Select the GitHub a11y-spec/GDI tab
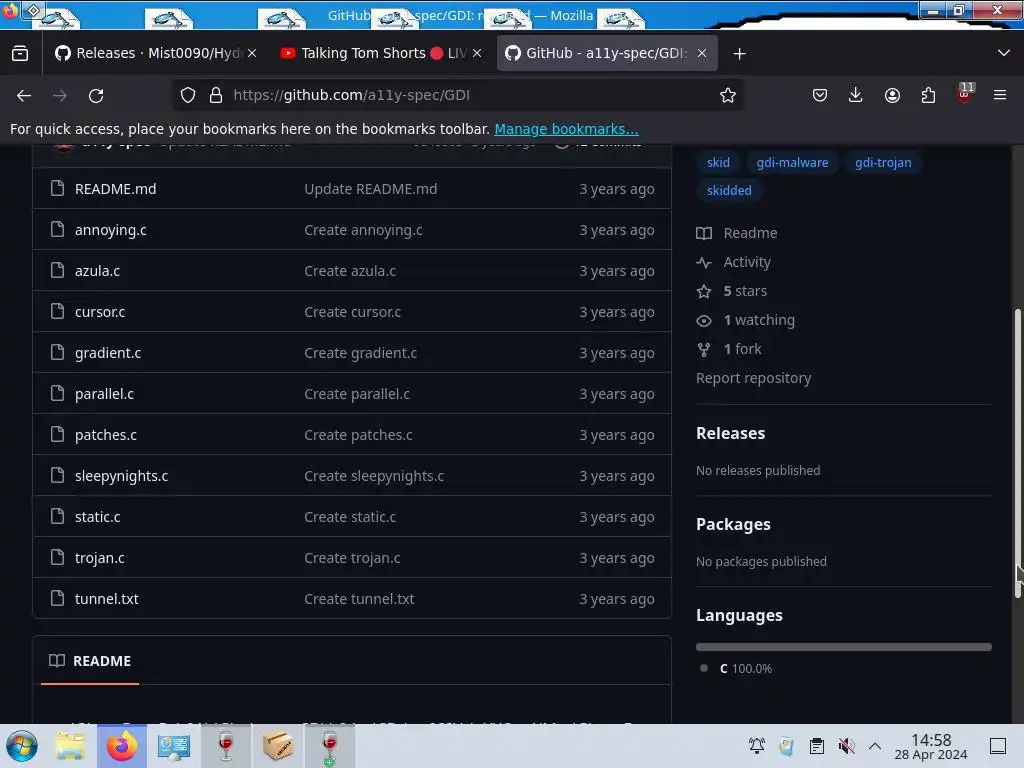Screen dimensions: 1024x768 point(607,54)
